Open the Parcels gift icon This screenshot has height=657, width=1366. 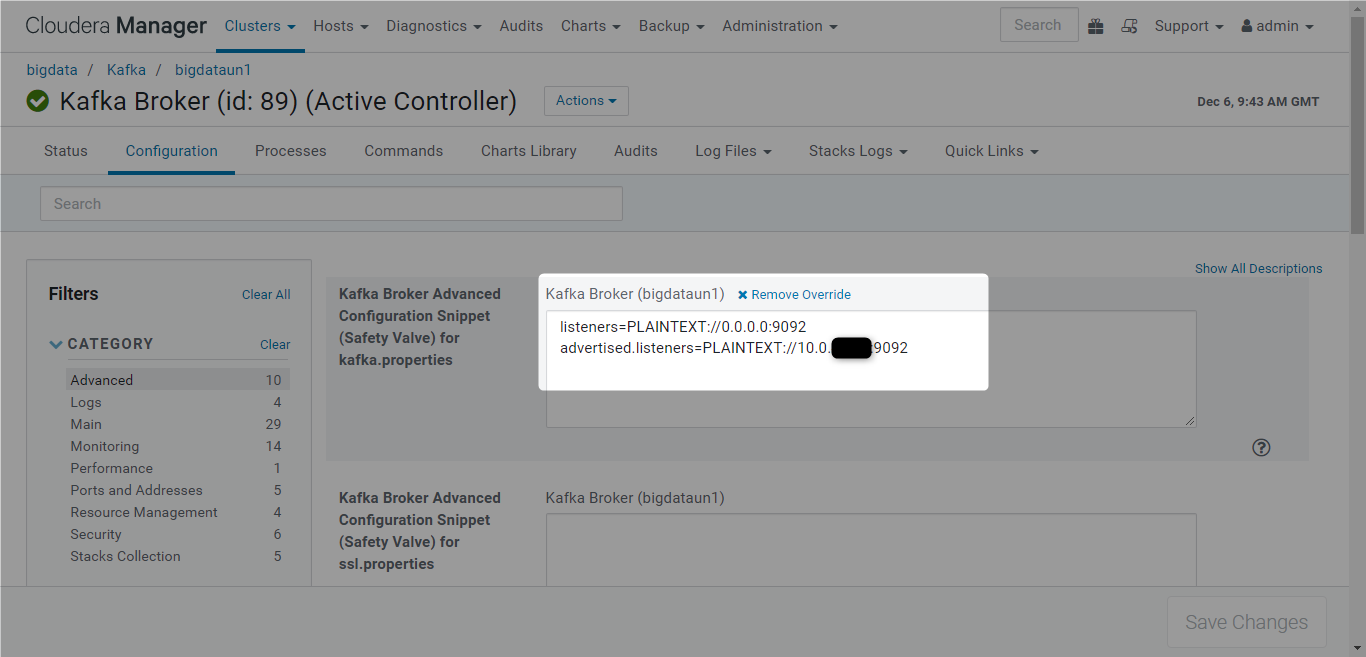[1095, 26]
